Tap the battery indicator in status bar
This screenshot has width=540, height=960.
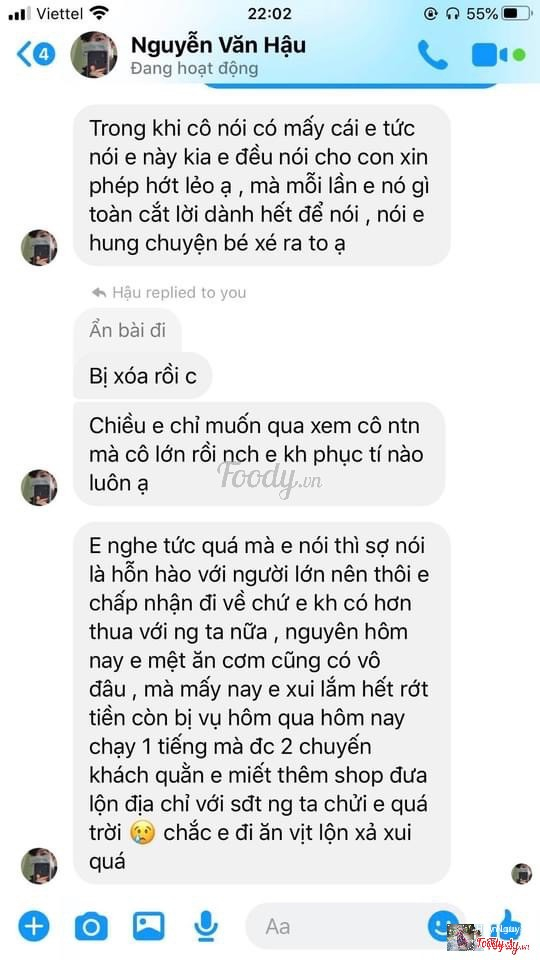point(517,13)
